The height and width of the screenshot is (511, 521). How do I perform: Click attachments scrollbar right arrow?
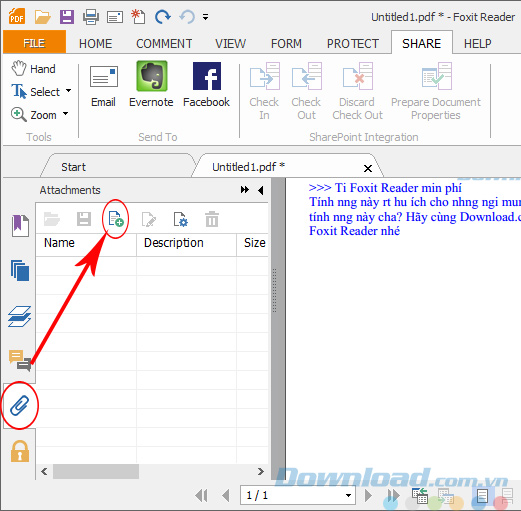(x=261, y=471)
